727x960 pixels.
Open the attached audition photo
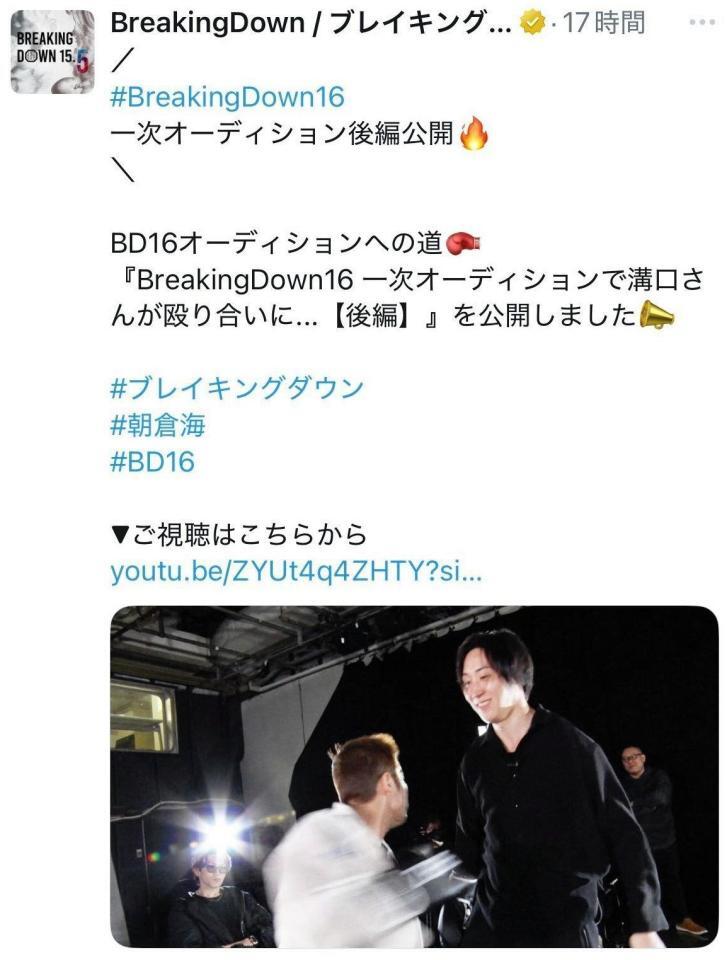[414, 777]
